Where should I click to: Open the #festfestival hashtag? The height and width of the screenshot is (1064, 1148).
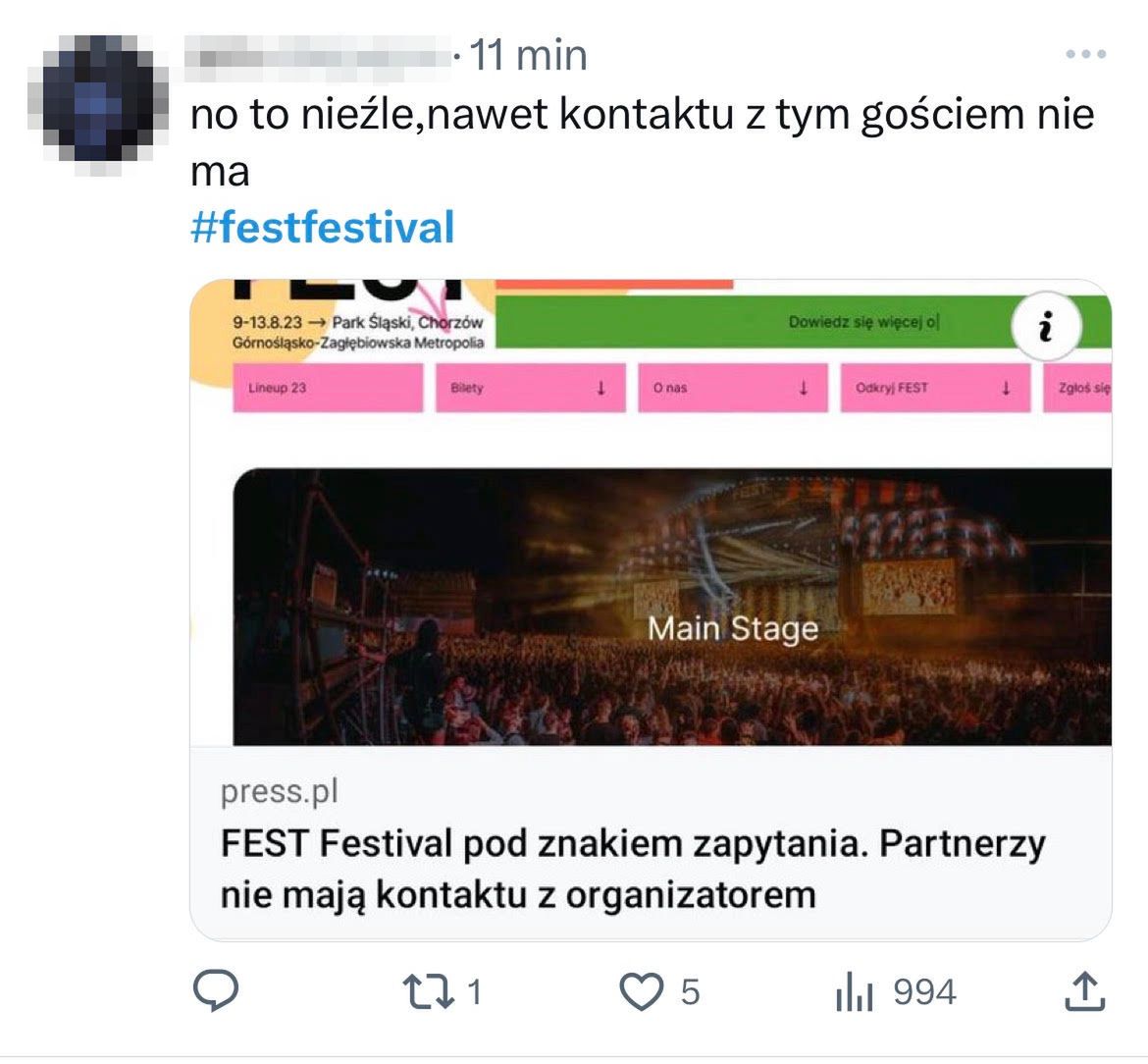click(x=323, y=227)
